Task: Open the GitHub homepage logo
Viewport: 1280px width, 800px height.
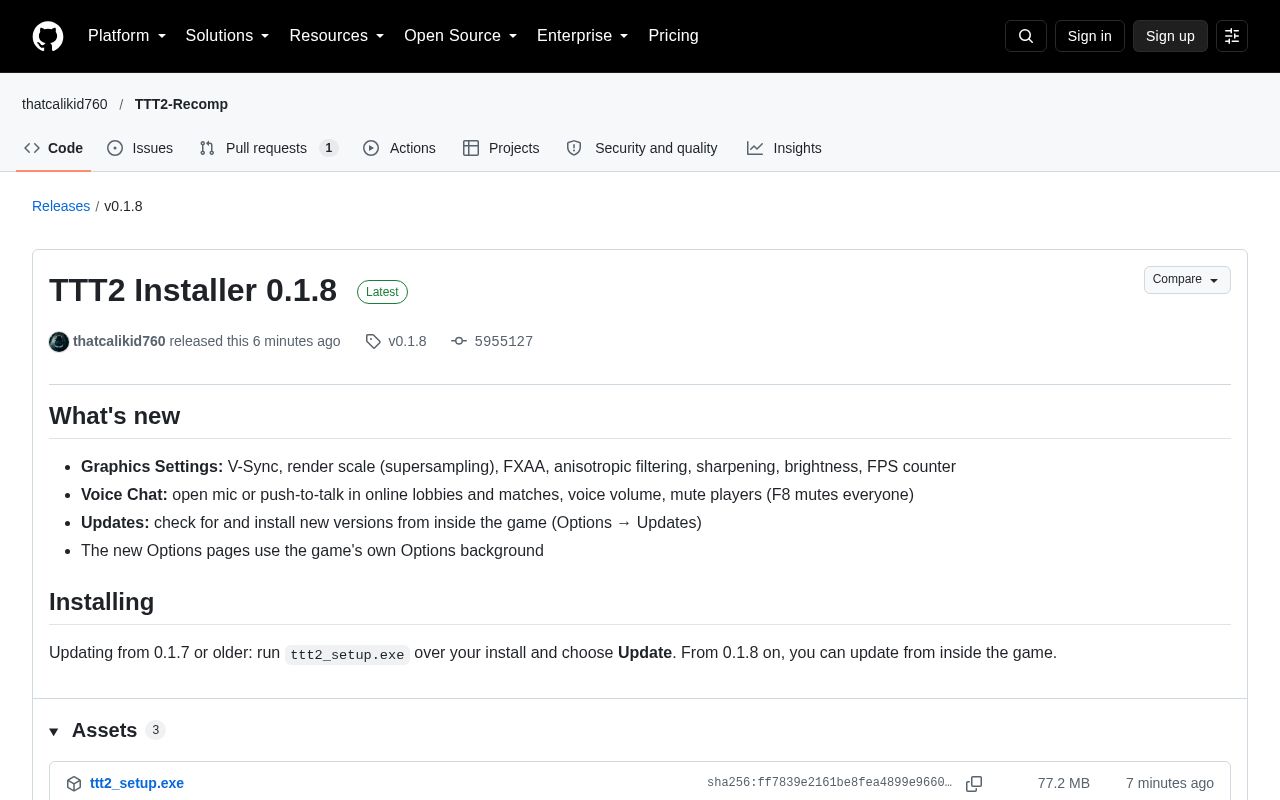Action: [48, 36]
